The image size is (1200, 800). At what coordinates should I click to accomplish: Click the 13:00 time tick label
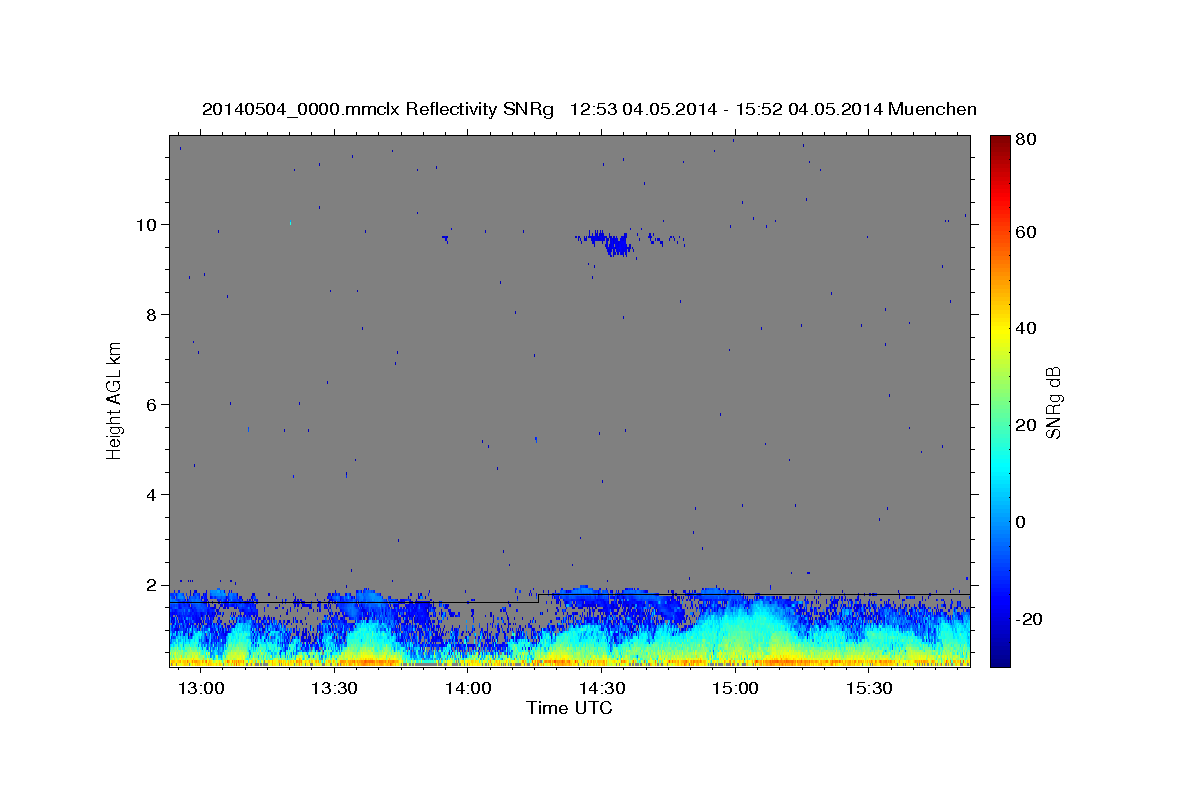click(200, 688)
